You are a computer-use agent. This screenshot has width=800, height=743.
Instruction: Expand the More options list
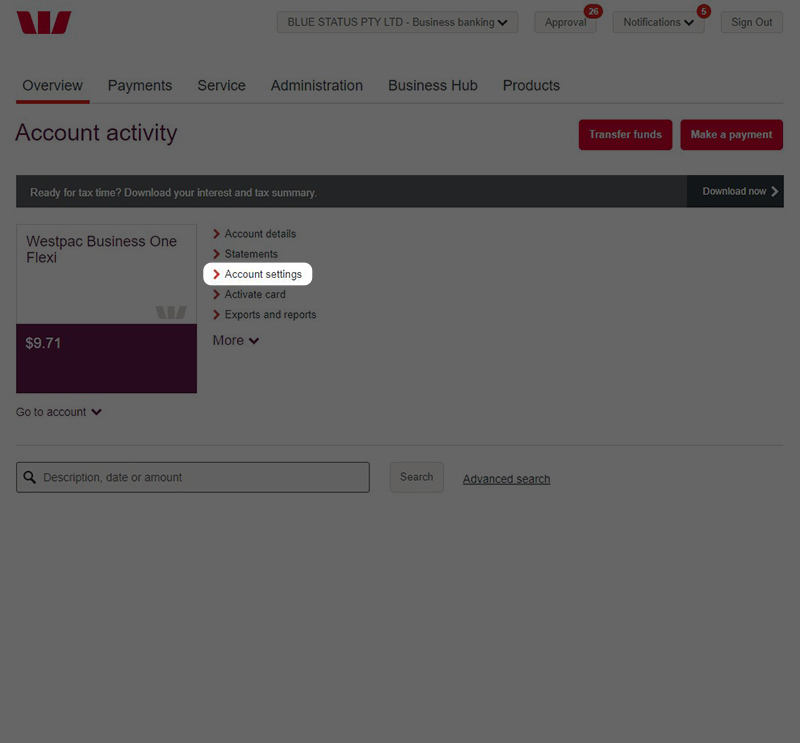[x=236, y=340]
